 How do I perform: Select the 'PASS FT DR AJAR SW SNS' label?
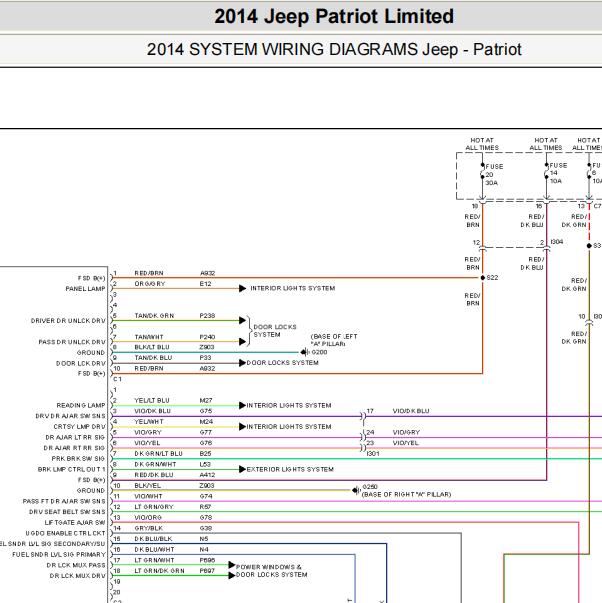click(64, 501)
